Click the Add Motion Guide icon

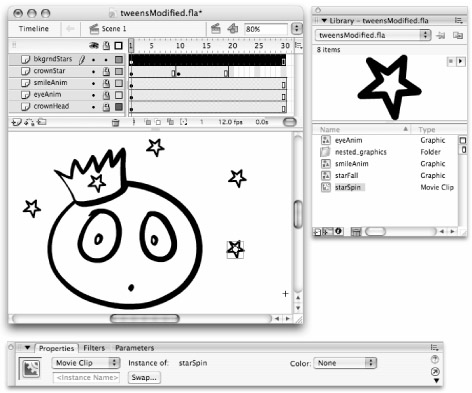29,122
